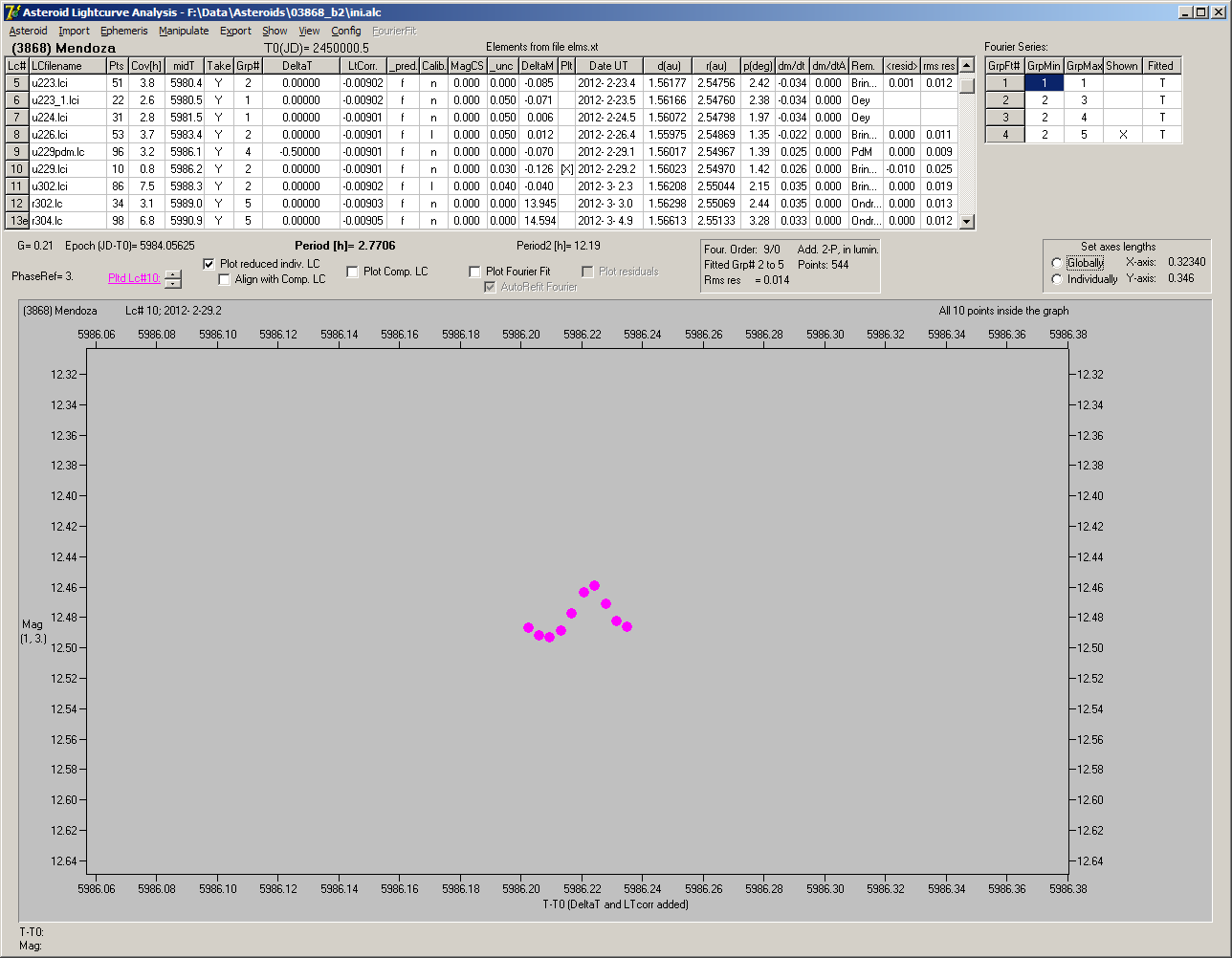Click the application icon in title bar
Screen dimensions: 1232x958
pyautogui.click(x=12, y=11)
